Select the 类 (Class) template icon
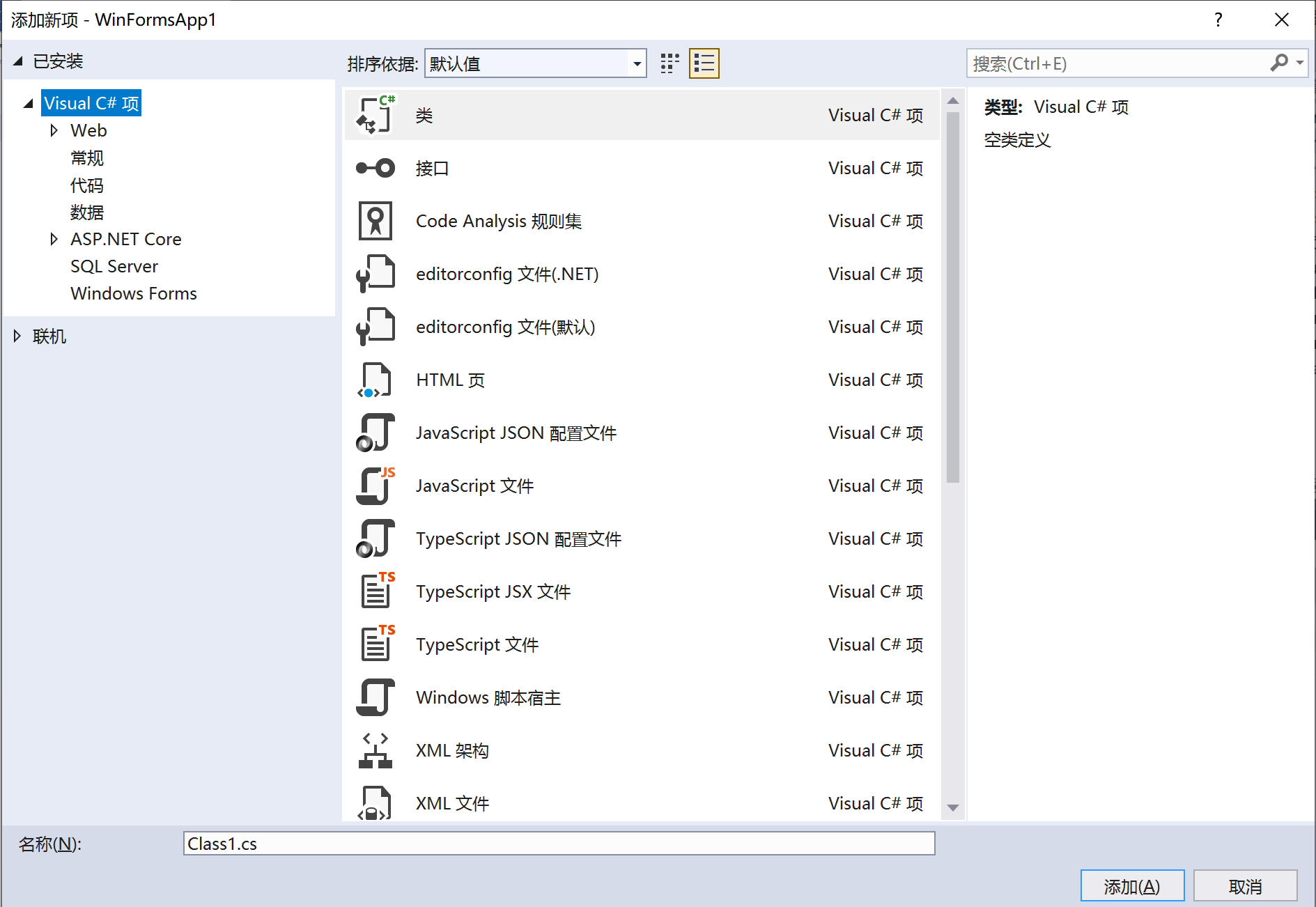The height and width of the screenshot is (907, 1316). click(376, 115)
